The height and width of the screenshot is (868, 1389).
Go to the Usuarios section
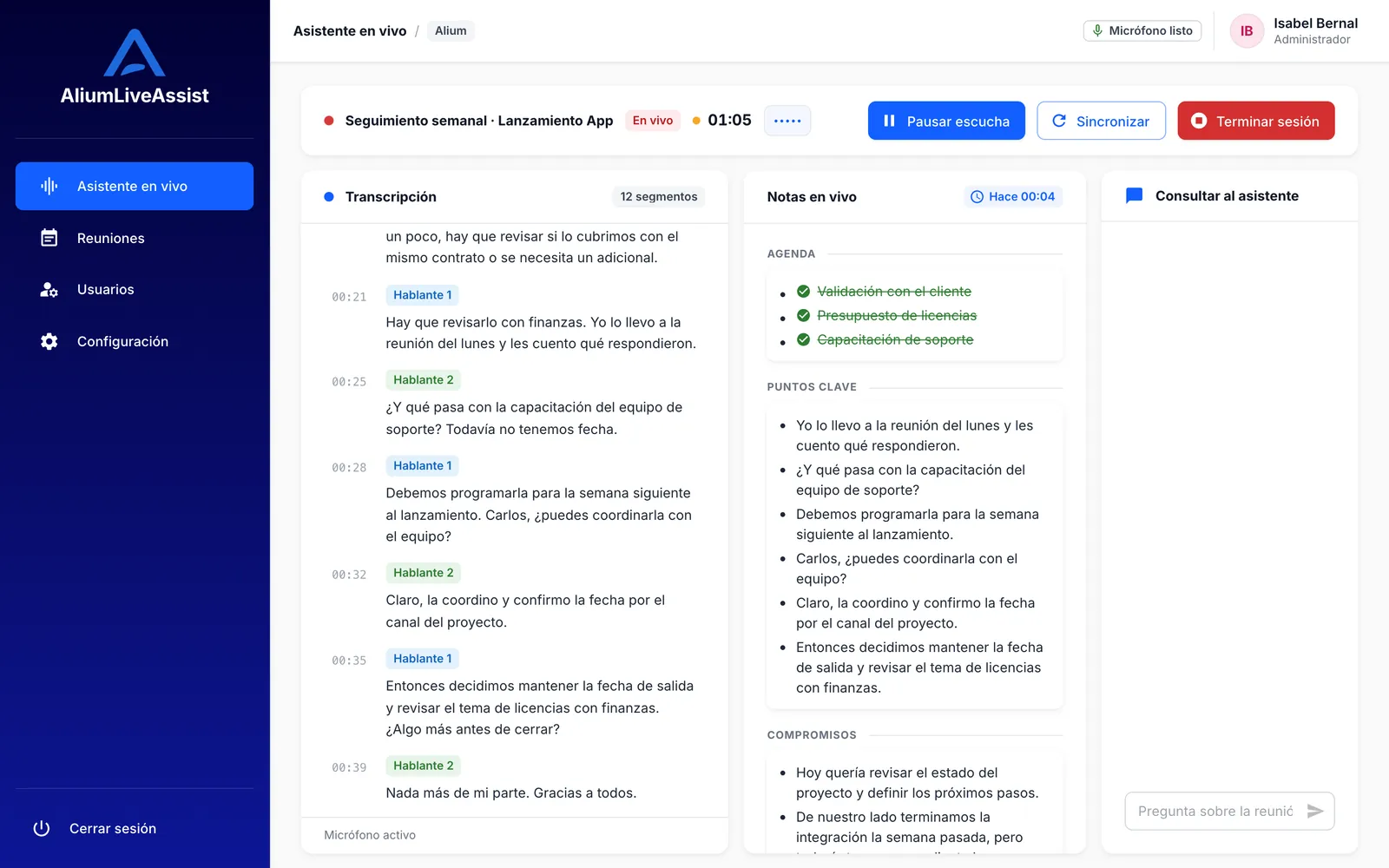point(135,290)
